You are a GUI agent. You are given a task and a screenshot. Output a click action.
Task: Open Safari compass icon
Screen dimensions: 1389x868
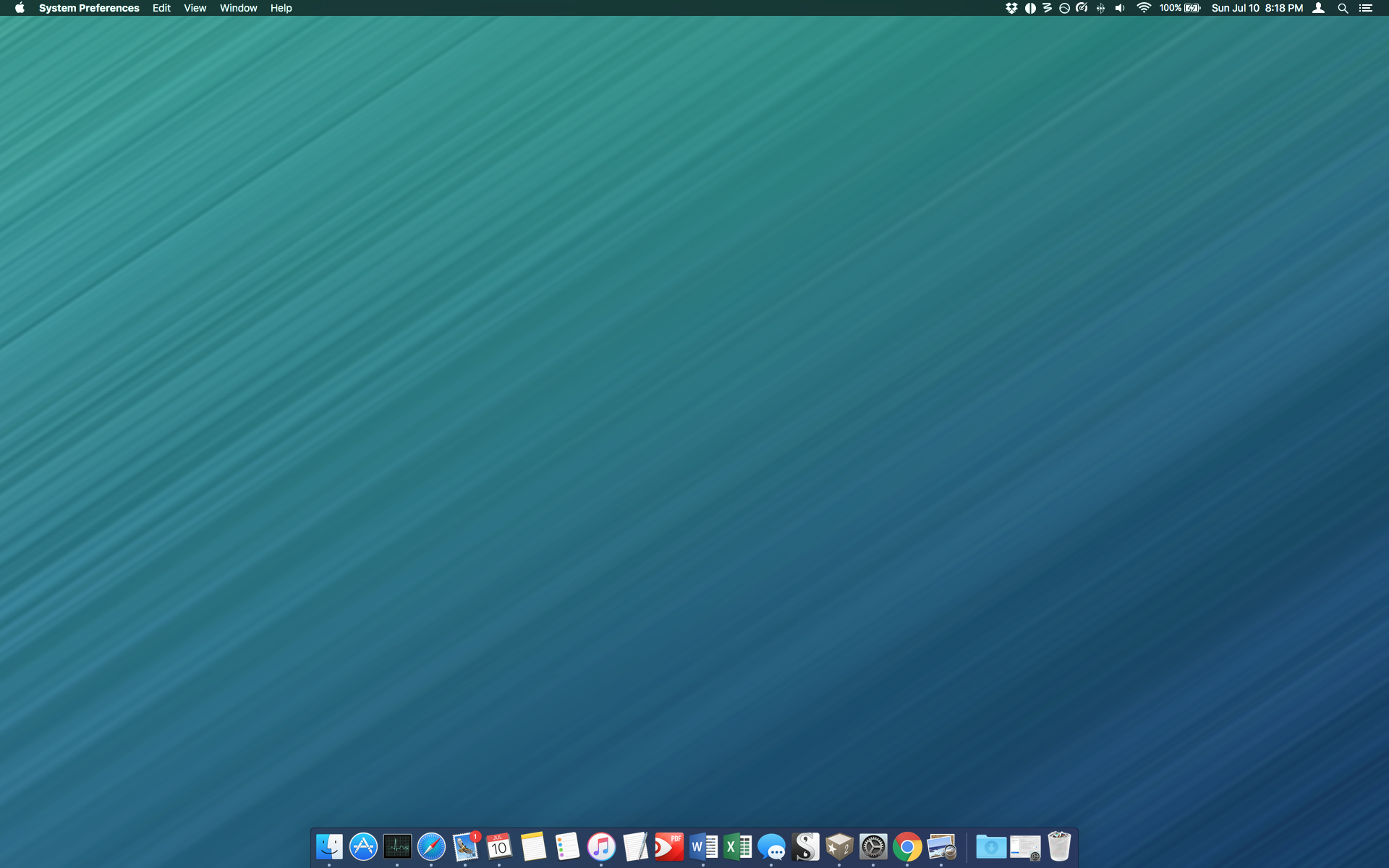pyautogui.click(x=431, y=846)
